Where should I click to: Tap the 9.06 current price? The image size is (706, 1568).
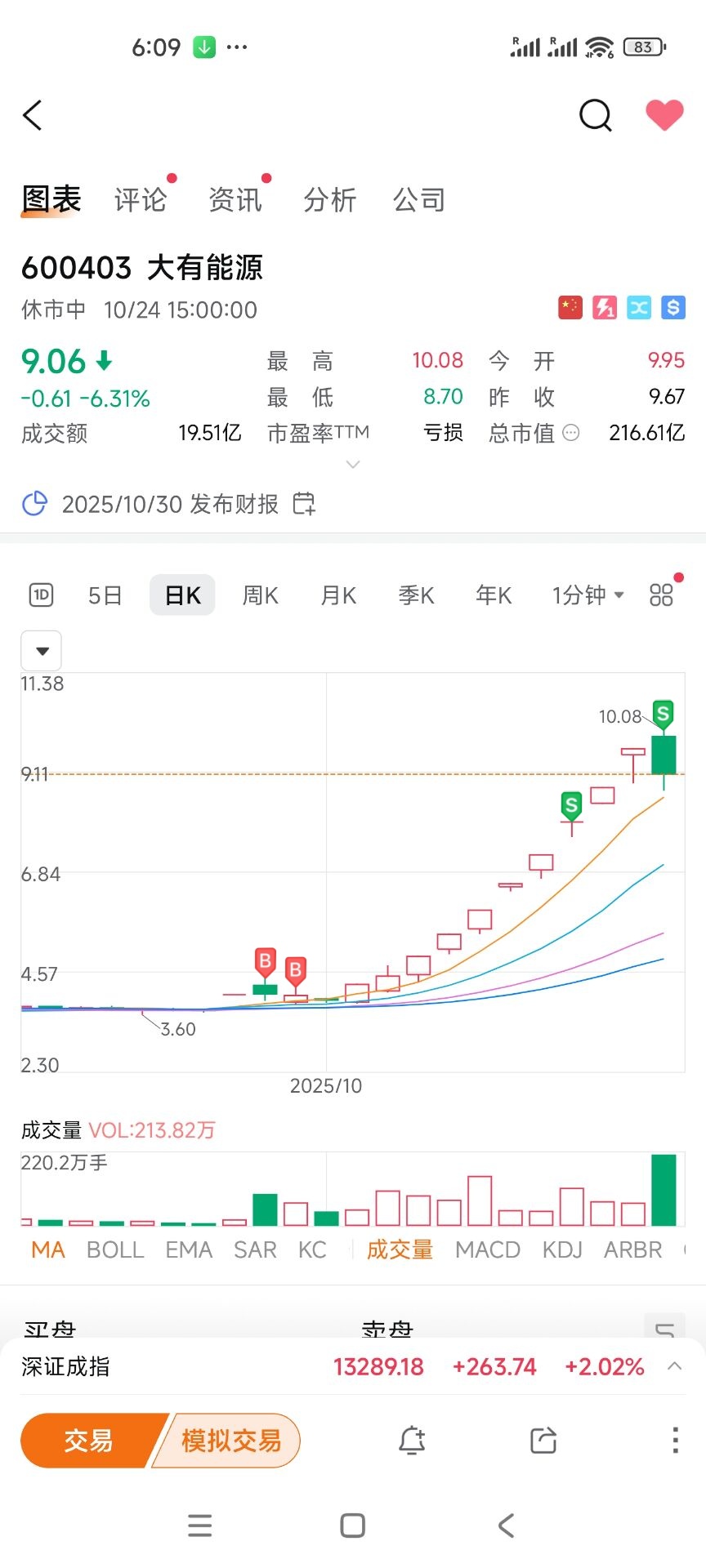click(53, 362)
